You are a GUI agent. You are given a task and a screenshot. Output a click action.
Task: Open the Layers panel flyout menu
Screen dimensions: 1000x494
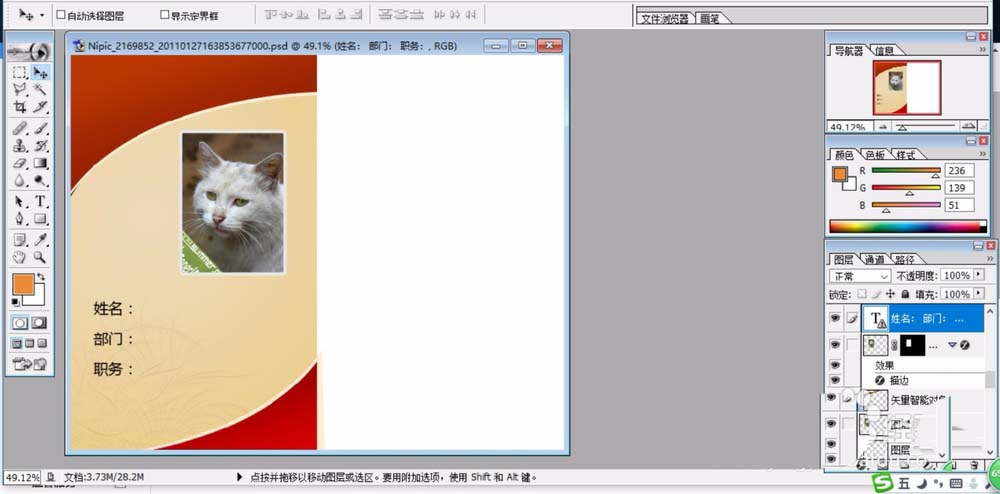(990, 259)
